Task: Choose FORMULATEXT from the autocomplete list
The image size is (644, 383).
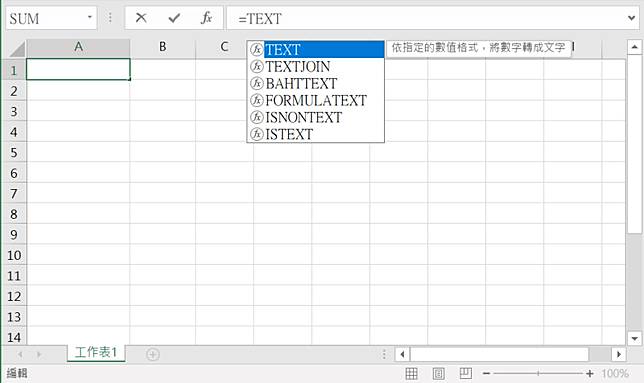Action: tap(315, 100)
